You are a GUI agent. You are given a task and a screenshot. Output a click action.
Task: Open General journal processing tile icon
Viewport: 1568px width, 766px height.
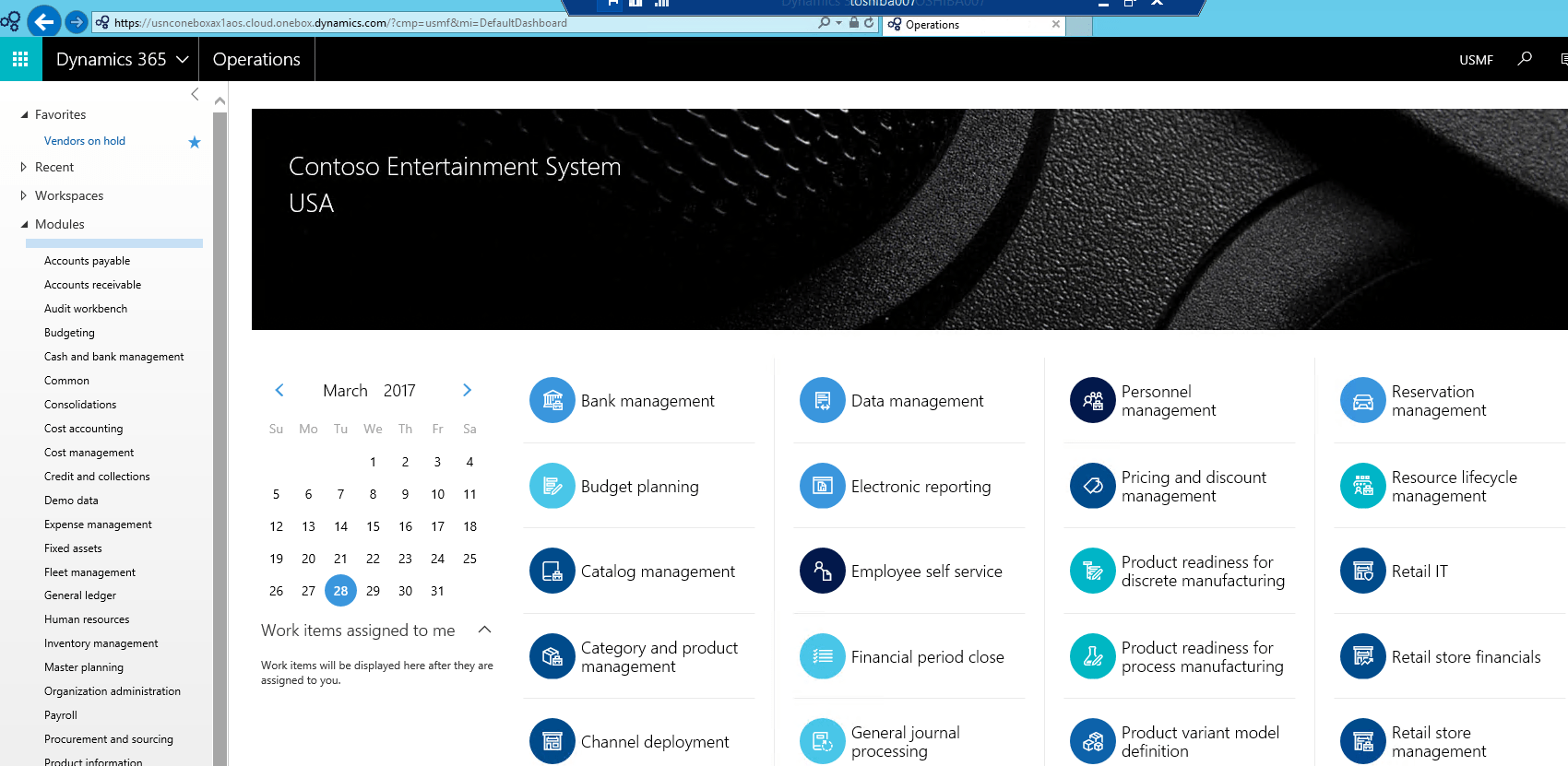tap(823, 741)
